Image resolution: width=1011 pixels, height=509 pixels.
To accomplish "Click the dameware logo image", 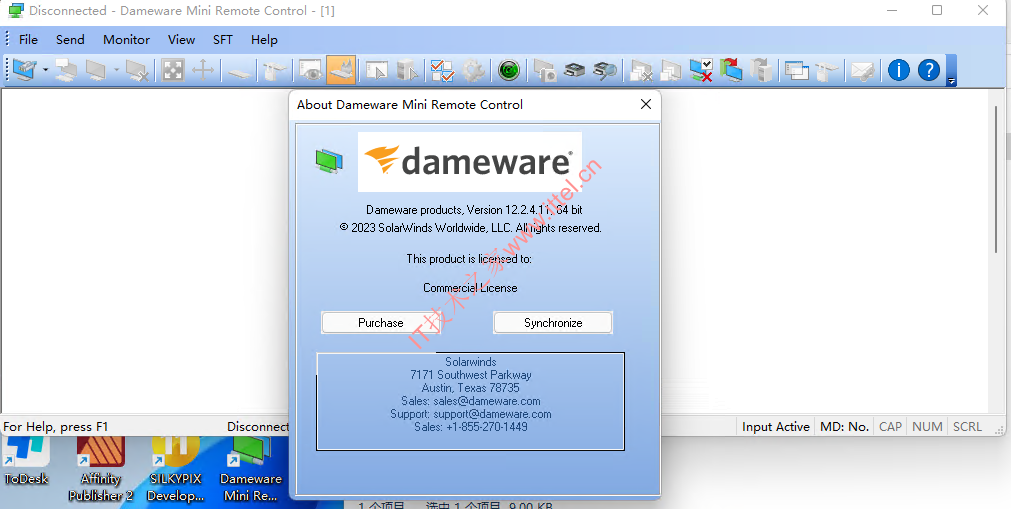I will pyautogui.click(x=470, y=162).
